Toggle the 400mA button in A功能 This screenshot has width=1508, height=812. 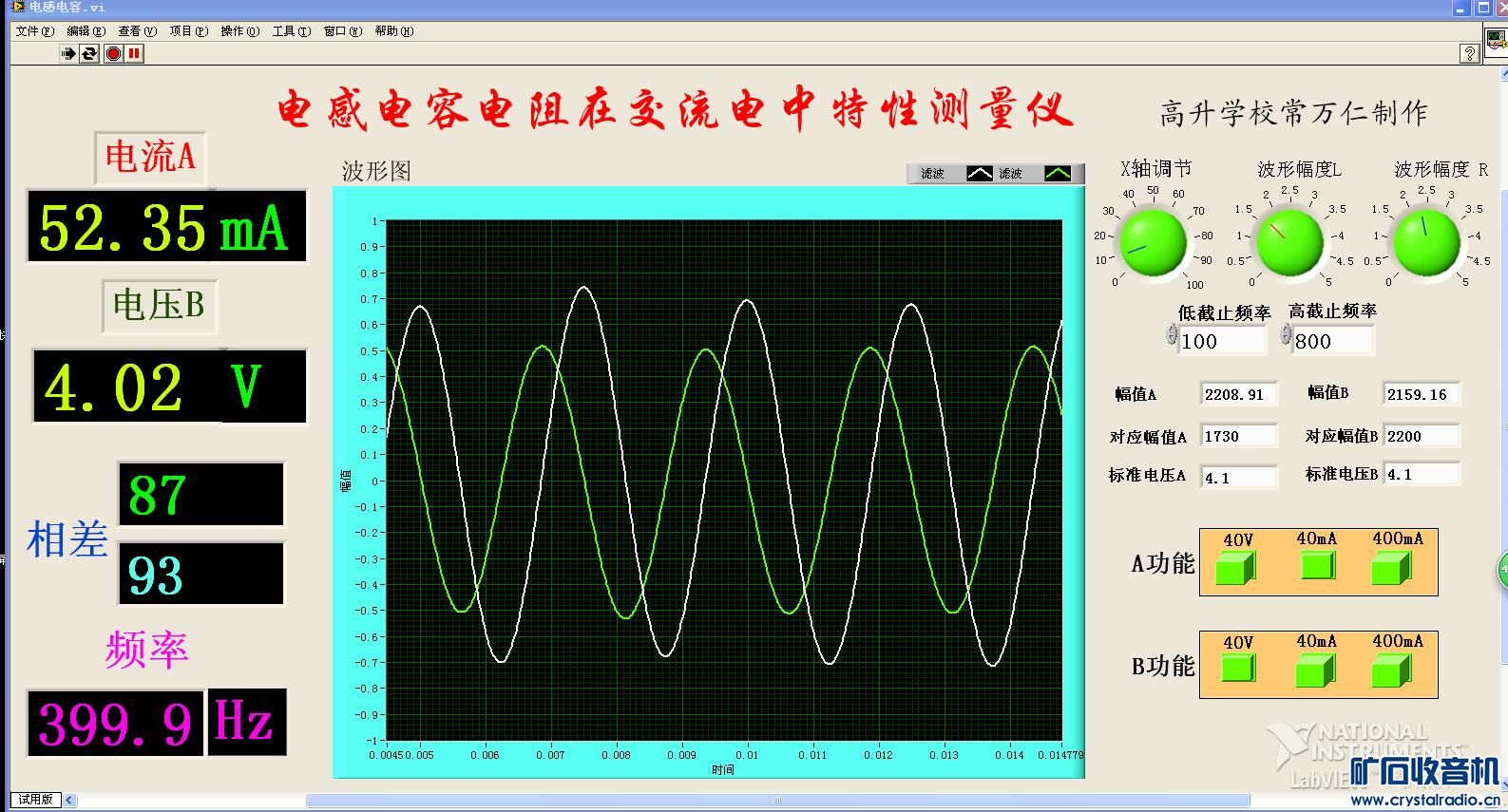point(1391,568)
